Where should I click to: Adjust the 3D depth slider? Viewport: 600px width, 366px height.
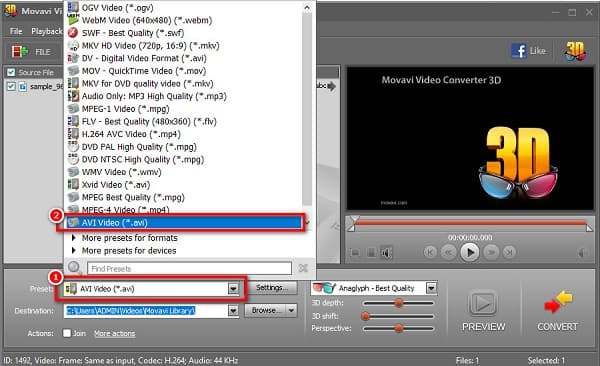[398, 303]
